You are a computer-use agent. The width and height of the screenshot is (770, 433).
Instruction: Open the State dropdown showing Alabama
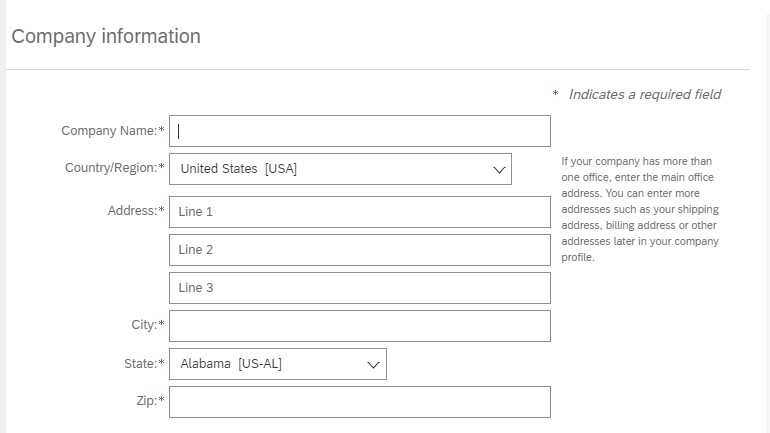coord(270,364)
